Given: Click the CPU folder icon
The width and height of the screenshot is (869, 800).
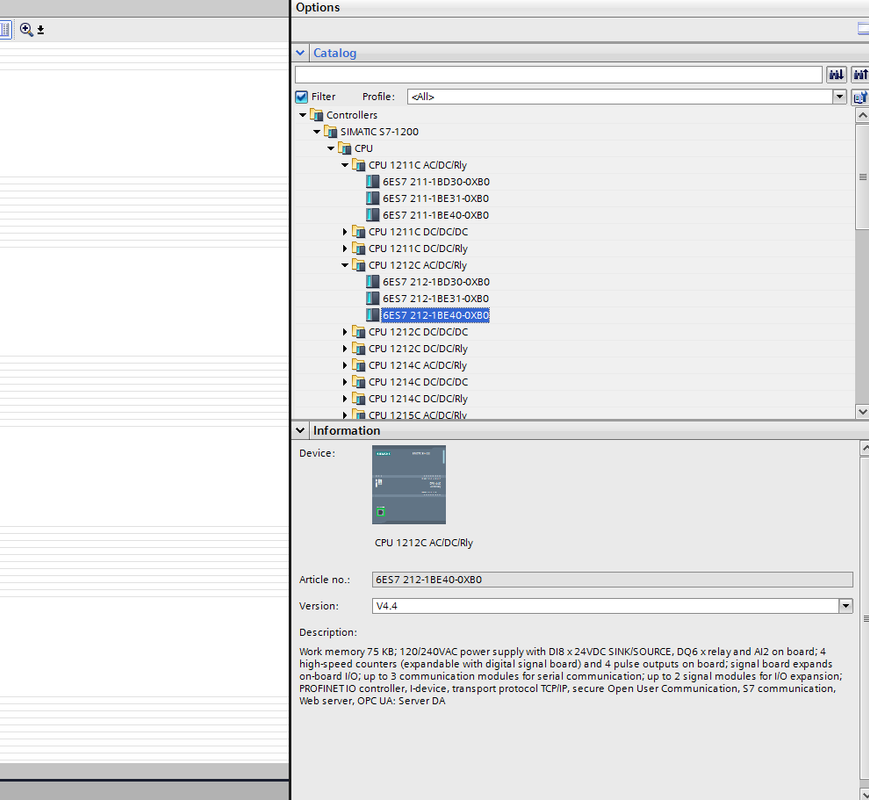Looking at the screenshot, I should (345, 148).
